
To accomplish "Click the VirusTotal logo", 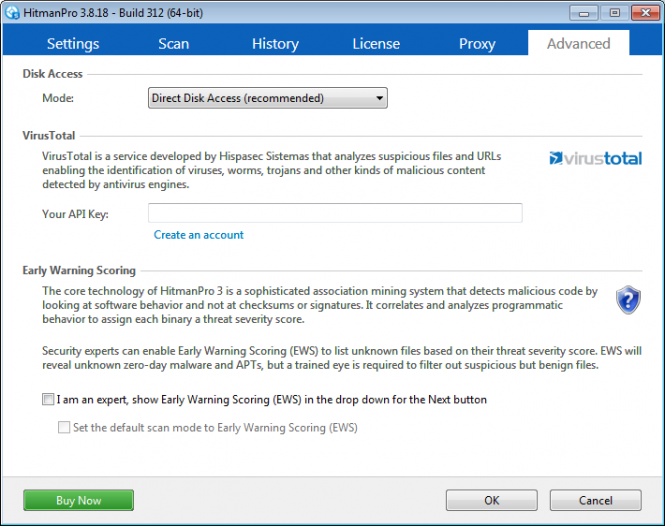I will click(x=595, y=158).
